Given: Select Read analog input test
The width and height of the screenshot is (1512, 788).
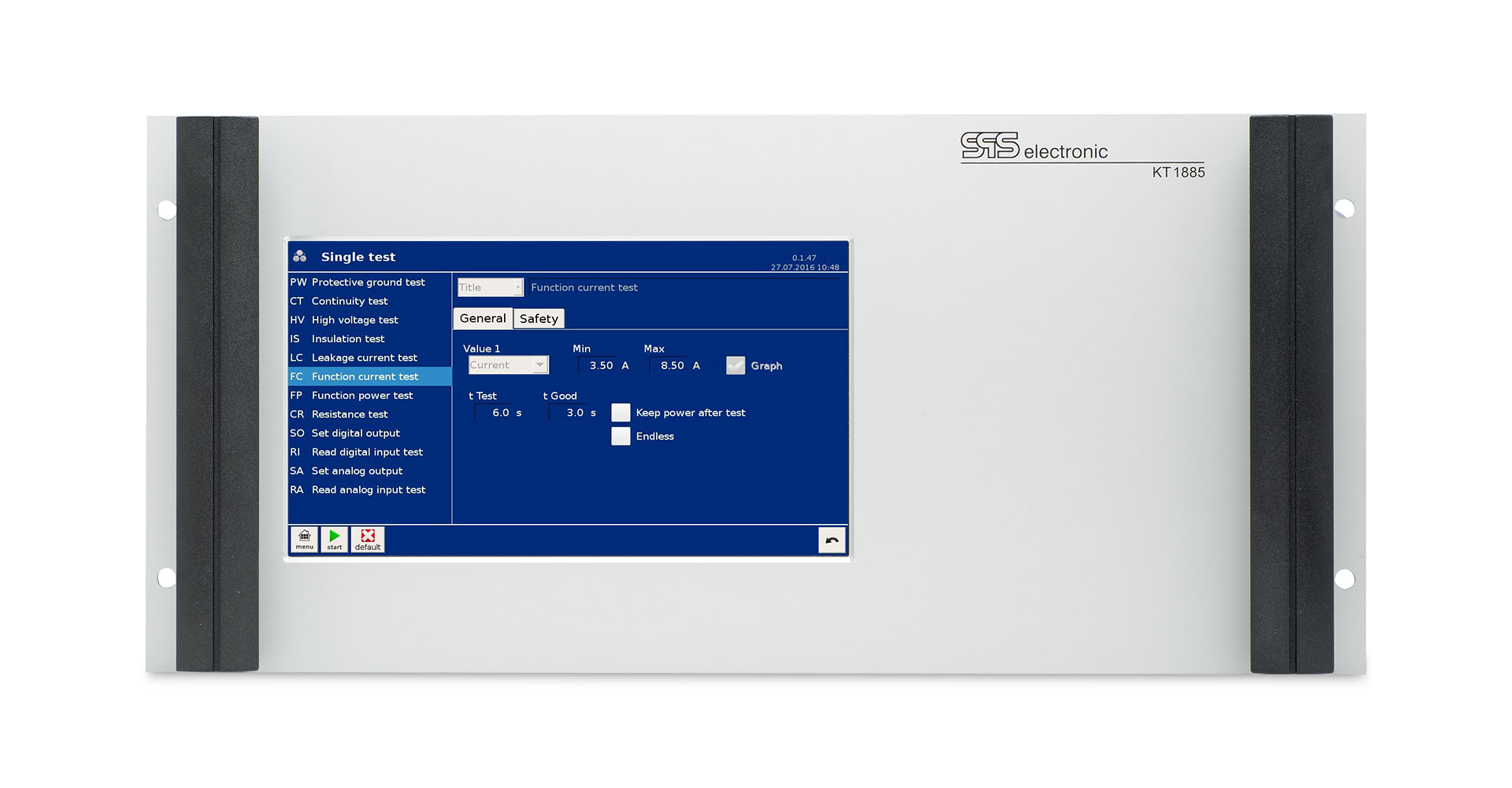Looking at the screenshot, I should point(368,490).
